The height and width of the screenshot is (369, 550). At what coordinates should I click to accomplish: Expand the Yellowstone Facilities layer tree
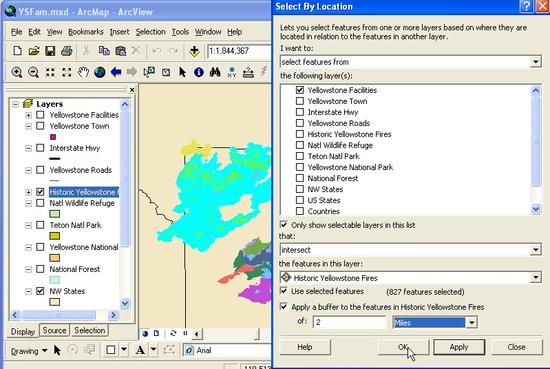(x=28, y=115)
